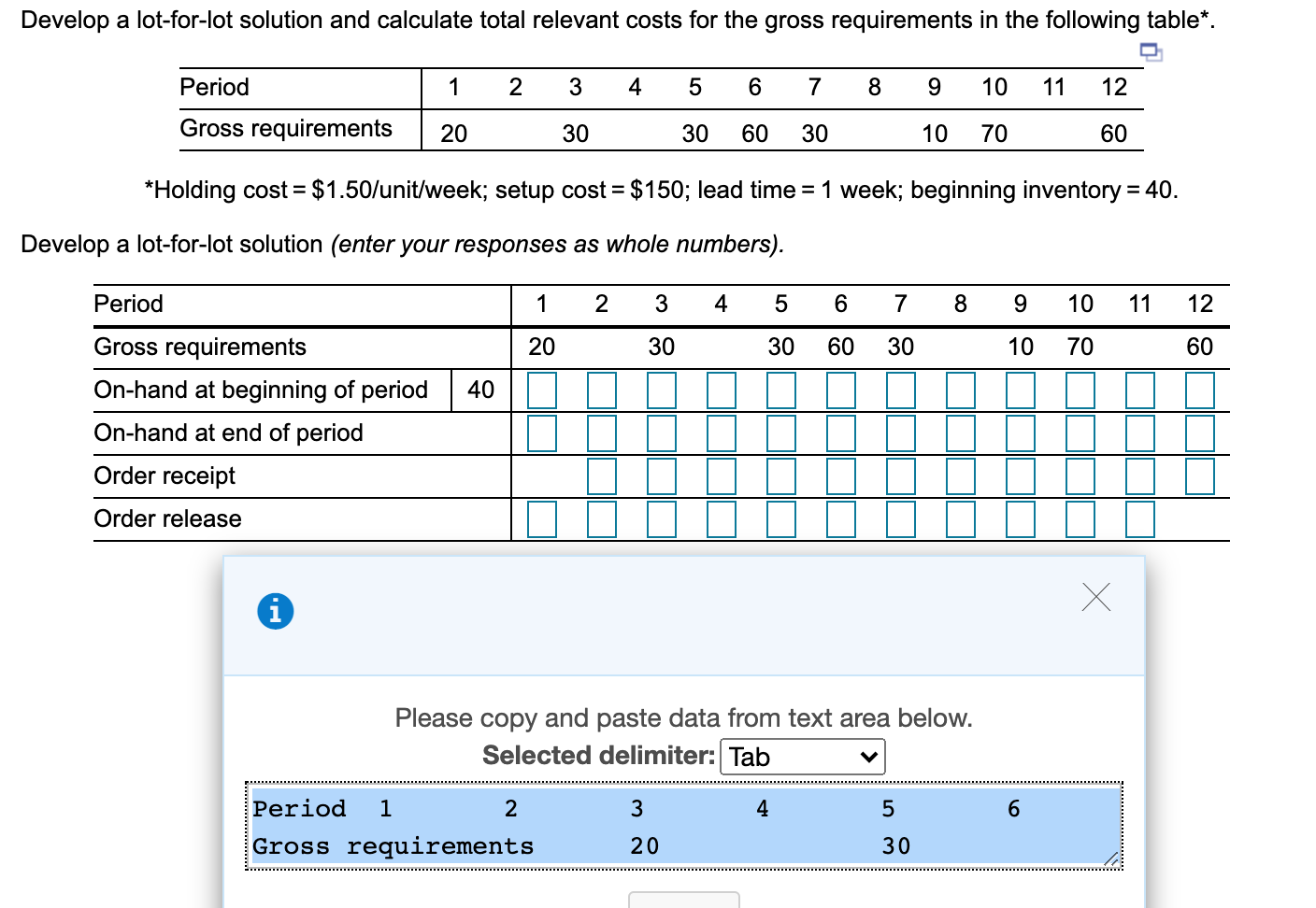Click the On-hand end box for period 8
The width and height of the screenshot is (1316, 908).
click(x=961, y=433)
